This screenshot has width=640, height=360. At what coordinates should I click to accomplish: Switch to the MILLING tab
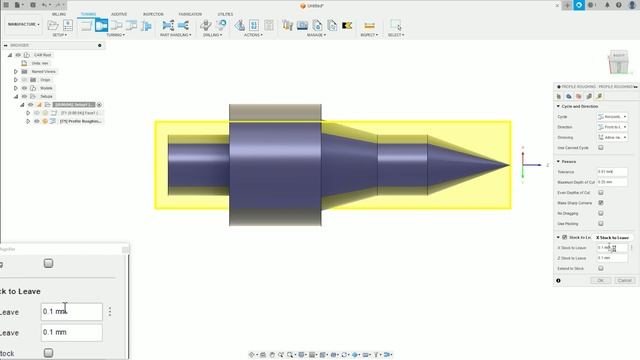click(x=59, y=14)
